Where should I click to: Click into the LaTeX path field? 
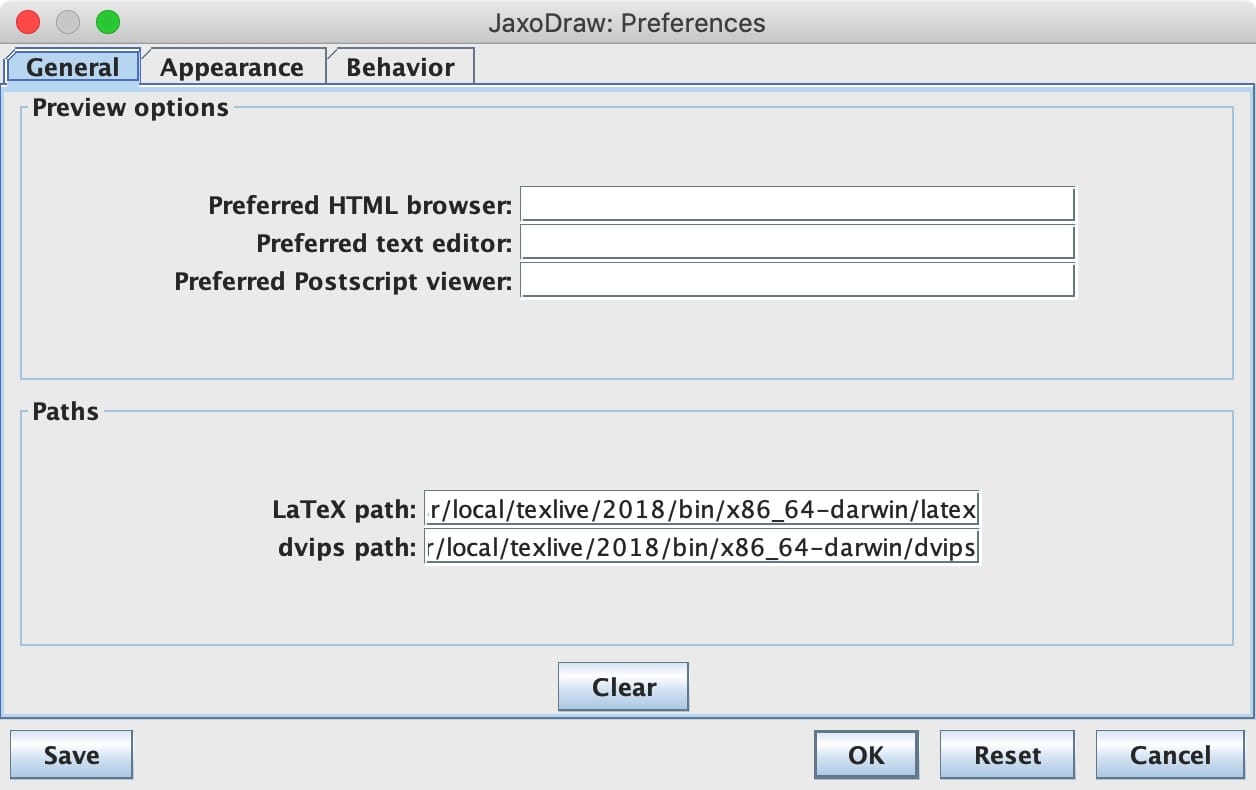(702, 510)
